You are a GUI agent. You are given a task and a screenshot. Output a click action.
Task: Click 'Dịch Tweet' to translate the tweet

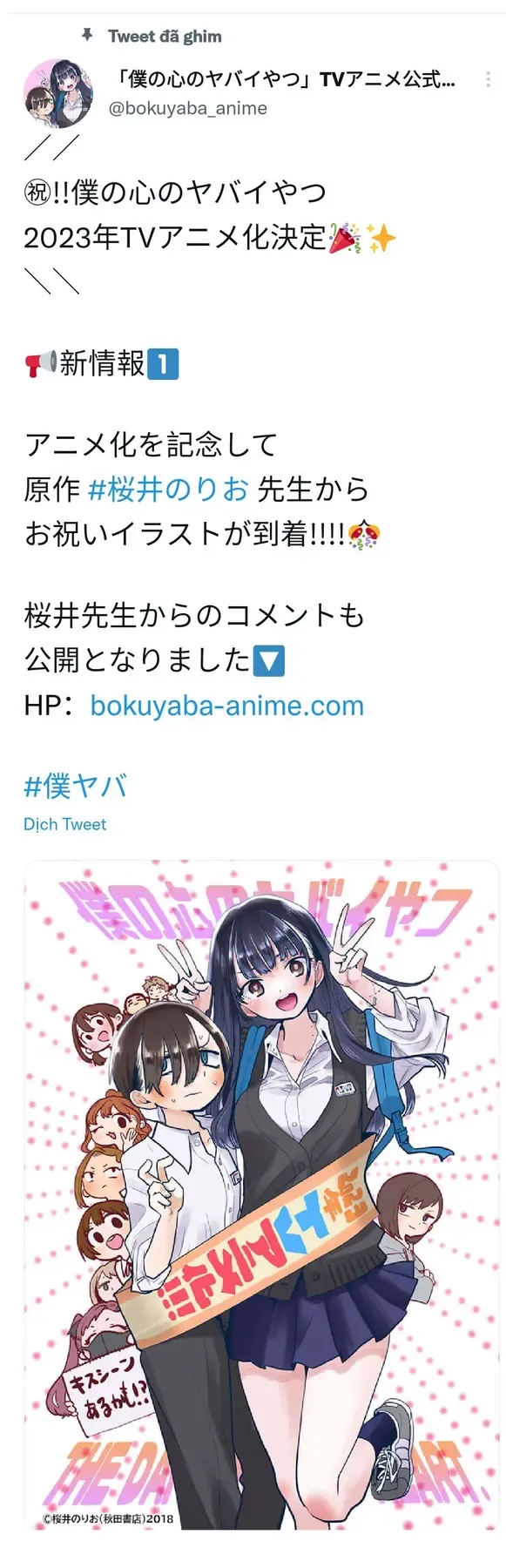(x=64, y=824)
